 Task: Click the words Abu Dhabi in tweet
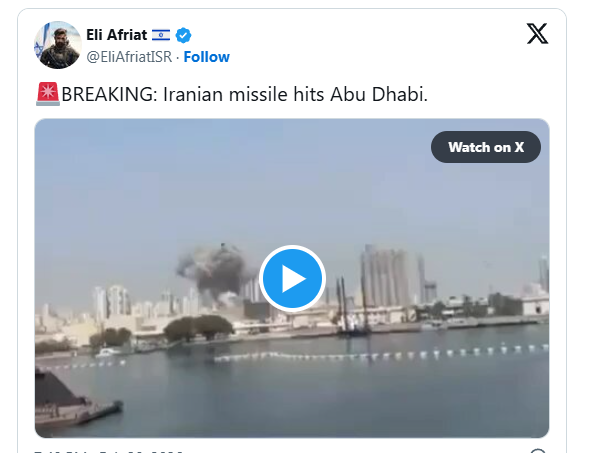[379, 94]
